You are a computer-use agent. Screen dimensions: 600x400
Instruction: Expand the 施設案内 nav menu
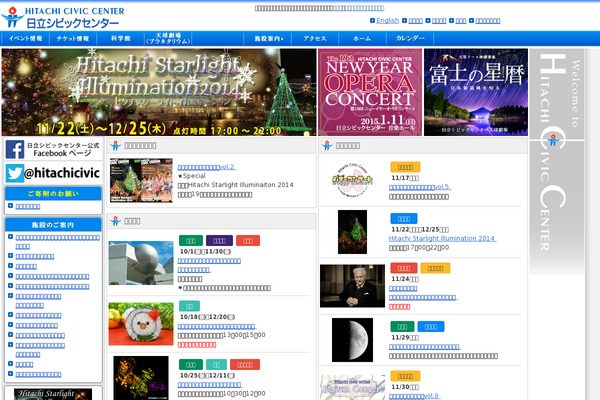(x=268, y=39)
